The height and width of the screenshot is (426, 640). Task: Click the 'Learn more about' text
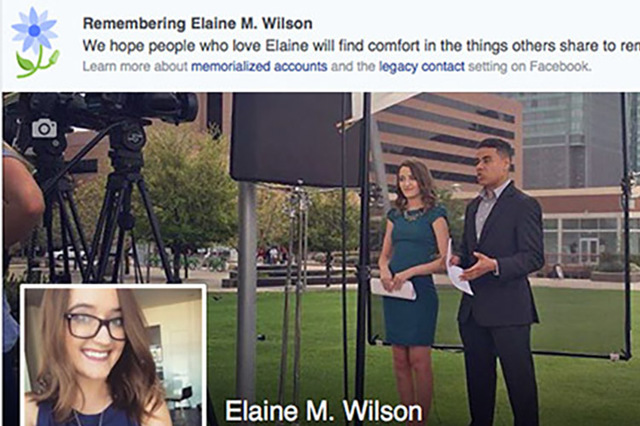tap(135, 66)
